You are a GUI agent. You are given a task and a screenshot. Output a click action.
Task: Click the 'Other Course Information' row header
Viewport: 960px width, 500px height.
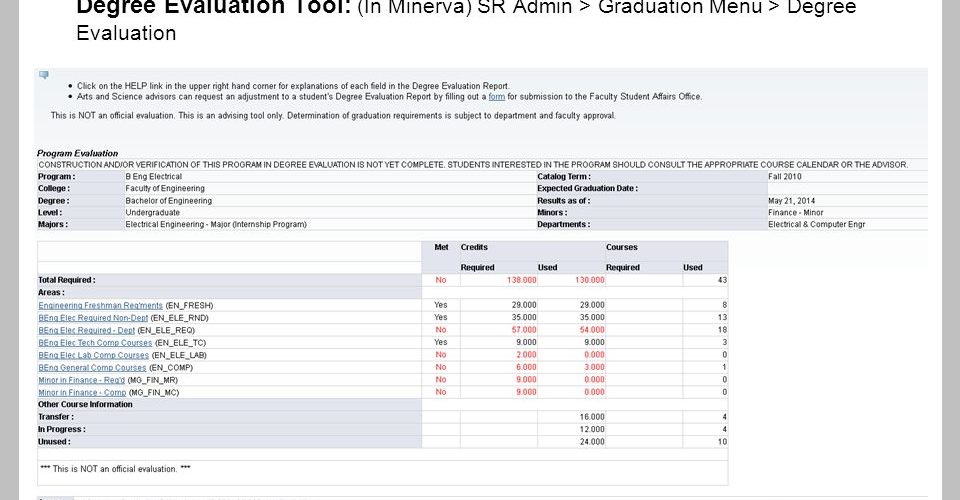click(x=85, y=404)
